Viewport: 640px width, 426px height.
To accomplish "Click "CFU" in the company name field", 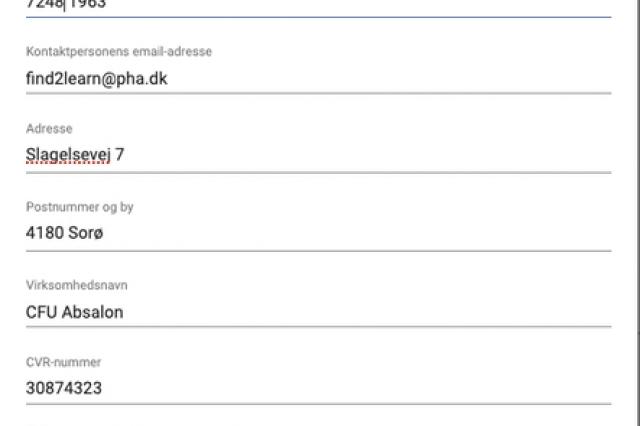I will [42, 312].
